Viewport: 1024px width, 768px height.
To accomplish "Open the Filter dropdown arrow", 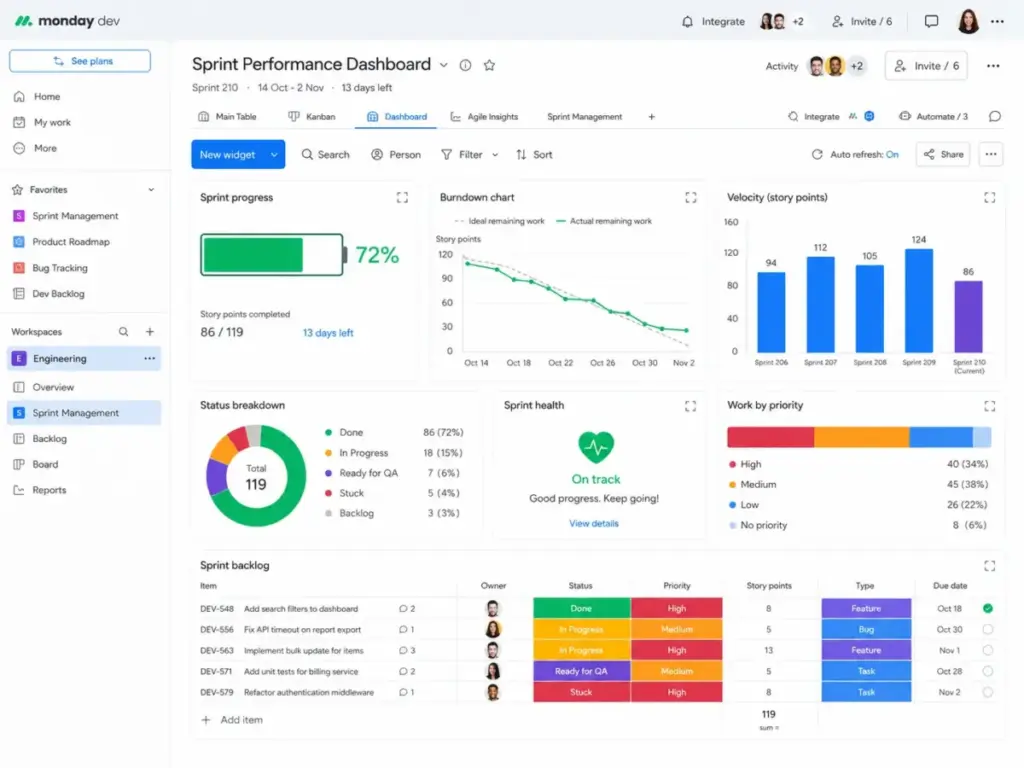I will pos(495,155).
